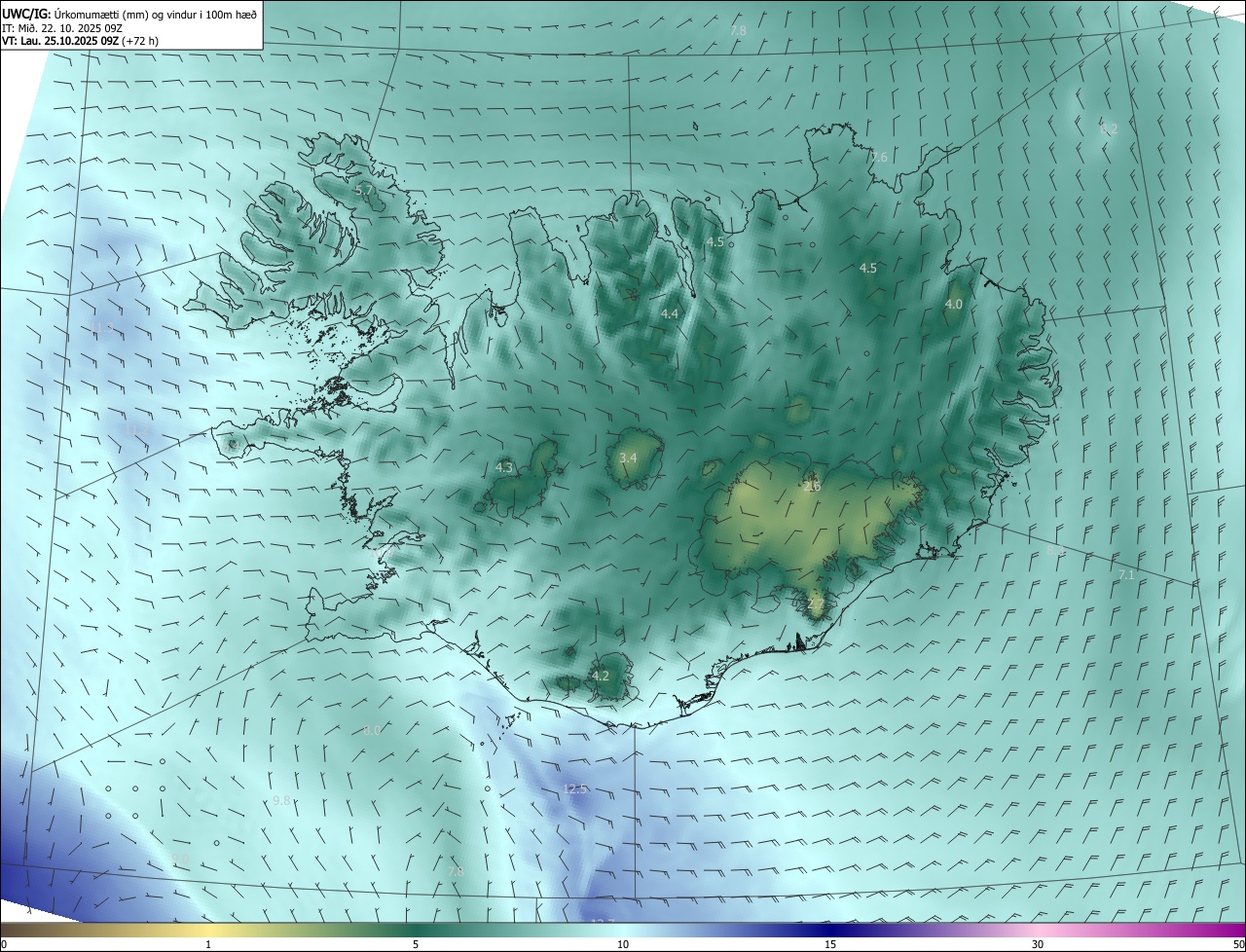This screenshot has width=1246, height=952.
Task: Click the offshore value '9.0'
Action: (x=180, y=858)
